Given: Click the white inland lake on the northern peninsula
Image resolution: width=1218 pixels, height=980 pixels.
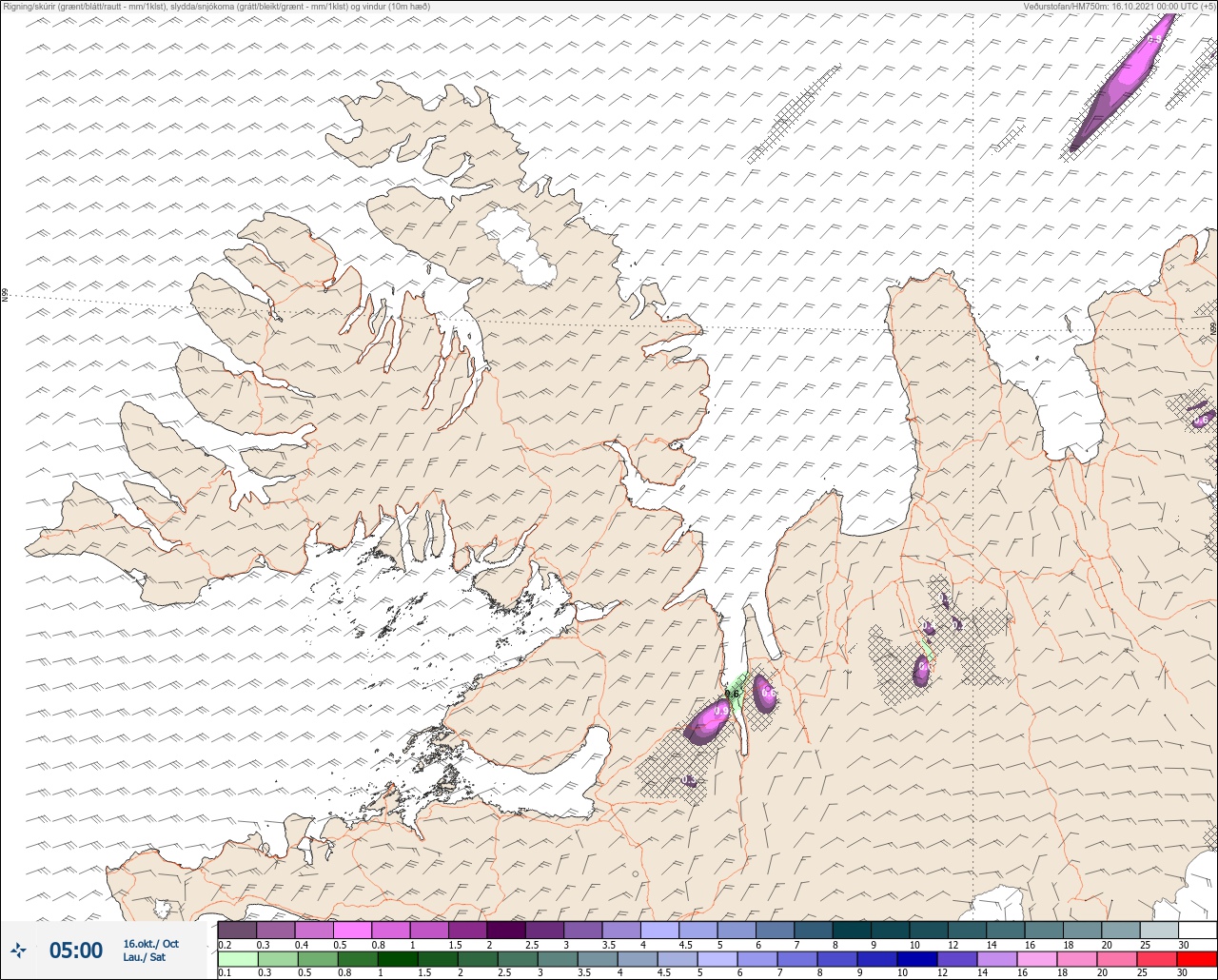Looking at the screenshot, I should (519, 247).
